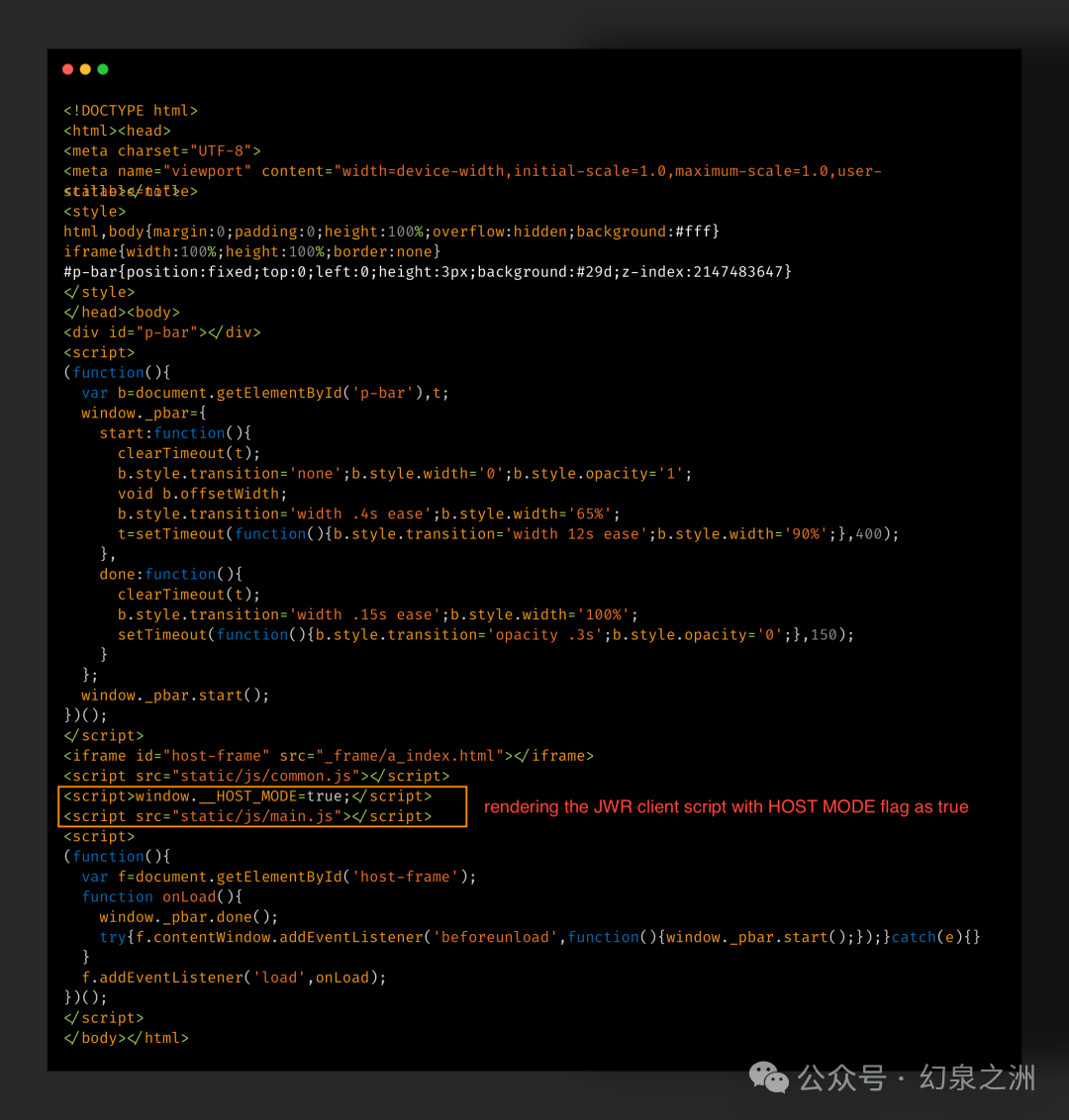Click the green maximize dot
Image resolution: width=1069 pixels, height=1120 pixels.
[x=103, y=69]
